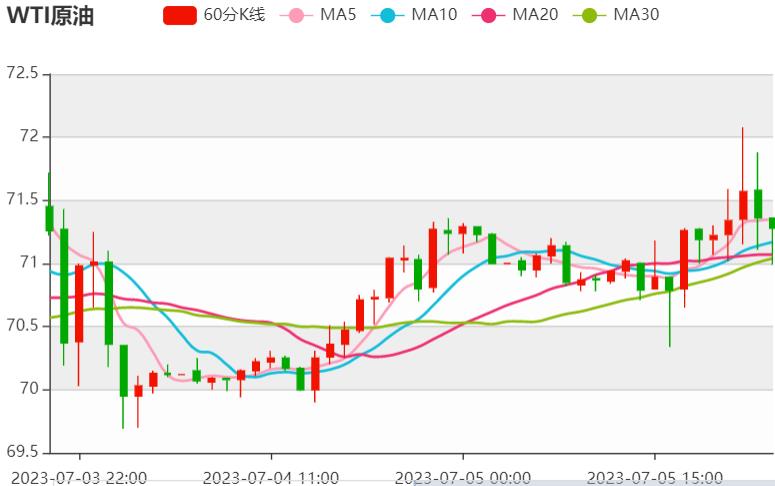Click the 69.5 y-axis label
This screenshot has height=486, width=775.
[x=21, y=452]
